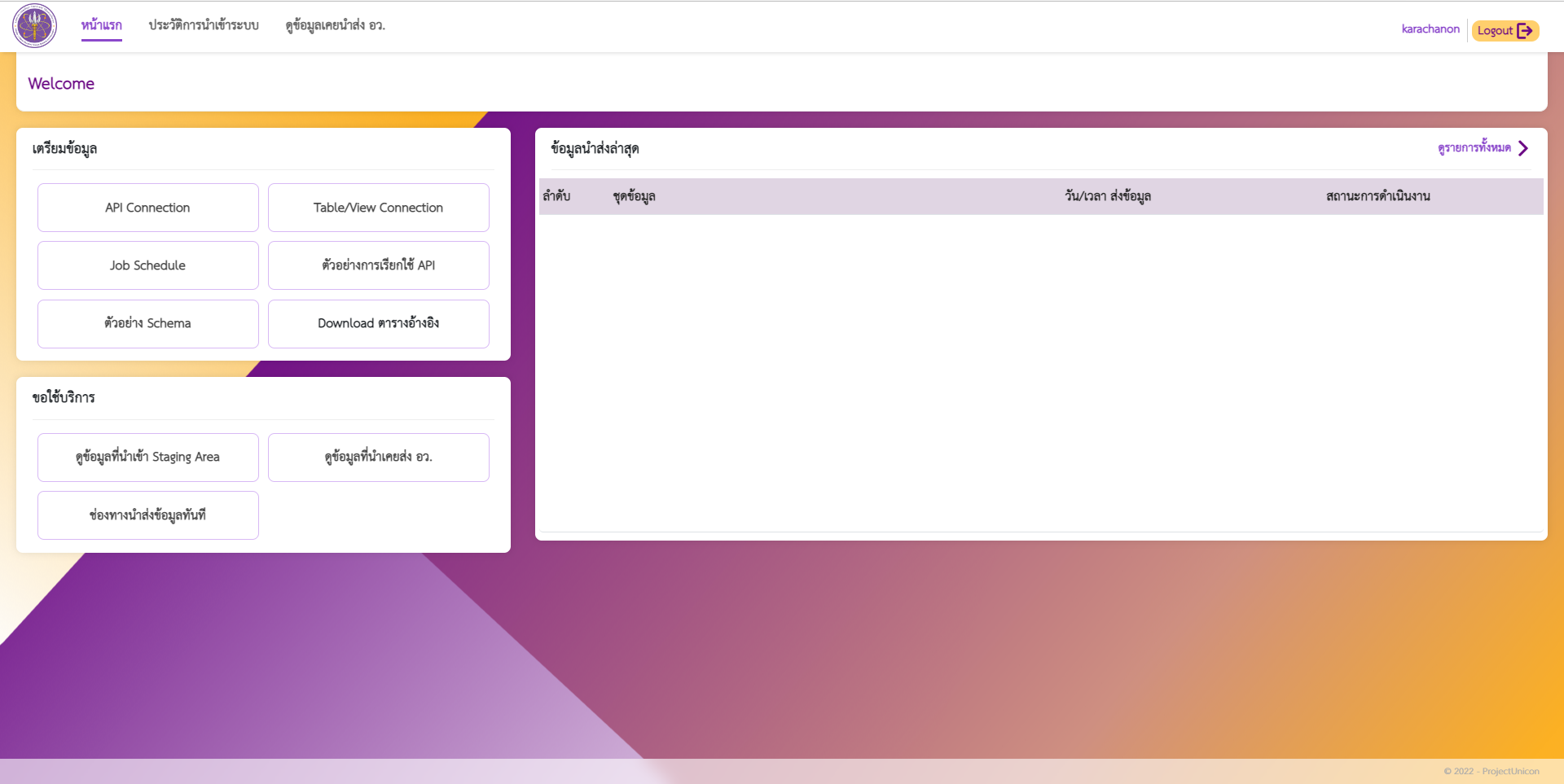Screen dimensions: 1564x784
Task: Click the chevron next to ดูรายการทั้งหมด
Action: (x=1523, y=148)
